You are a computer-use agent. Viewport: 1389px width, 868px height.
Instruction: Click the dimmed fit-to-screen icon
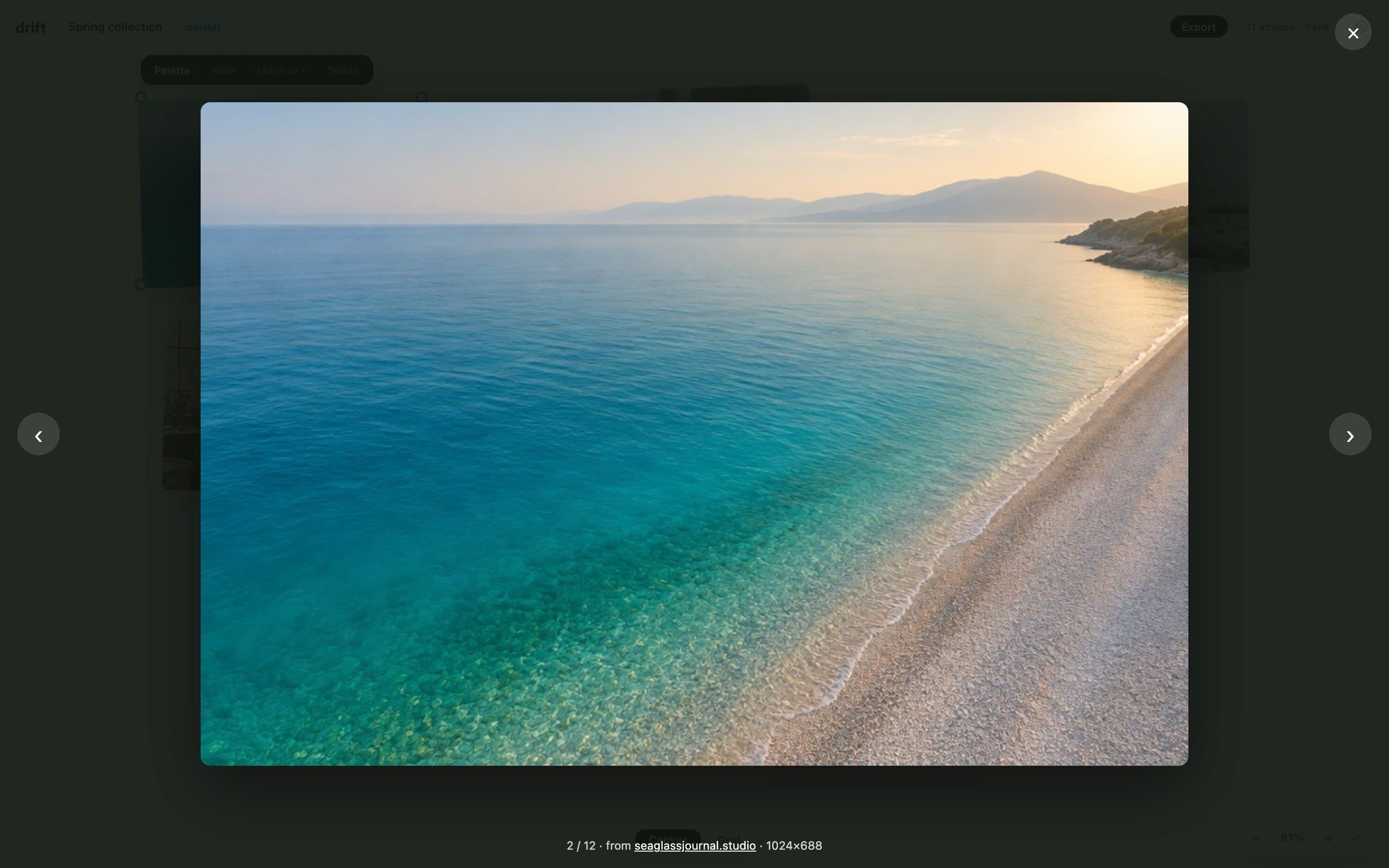tap(1356, 838)
